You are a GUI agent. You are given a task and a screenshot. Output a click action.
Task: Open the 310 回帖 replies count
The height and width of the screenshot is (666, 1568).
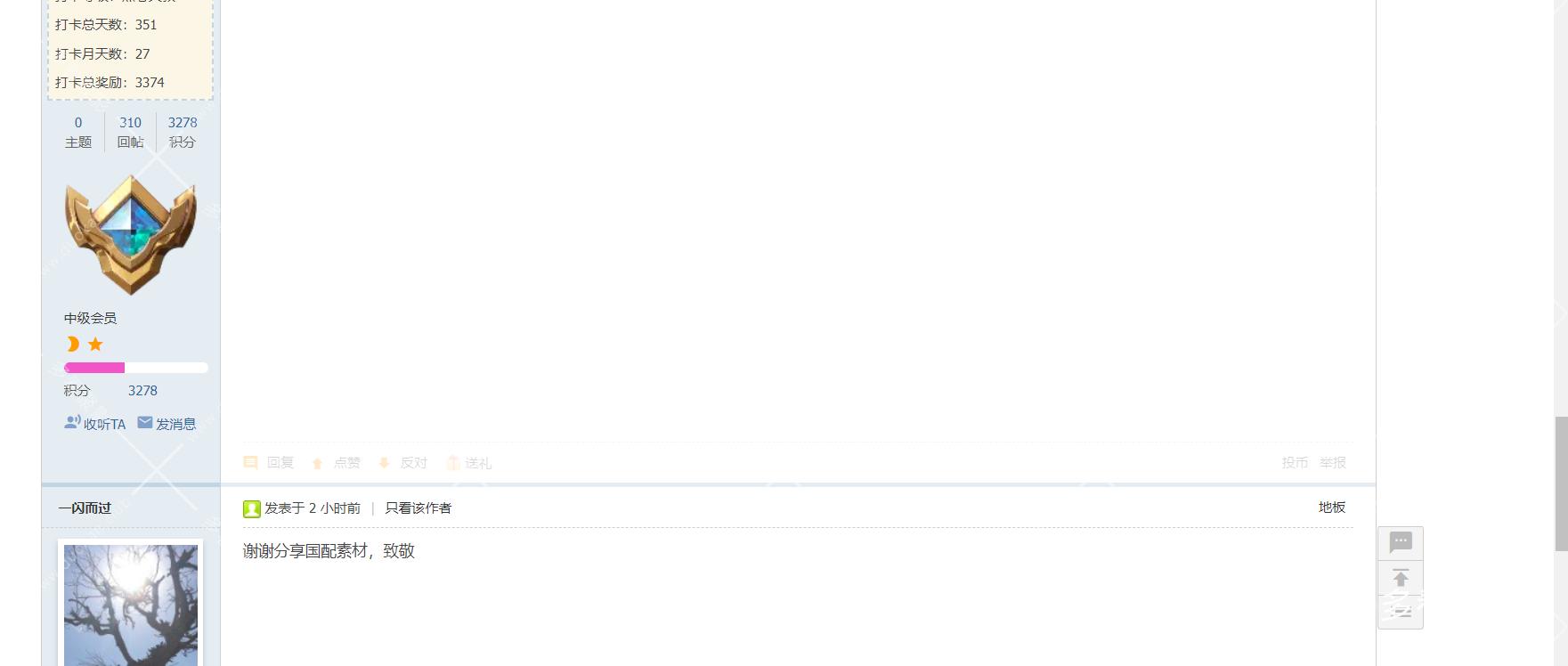coord(130,132)
